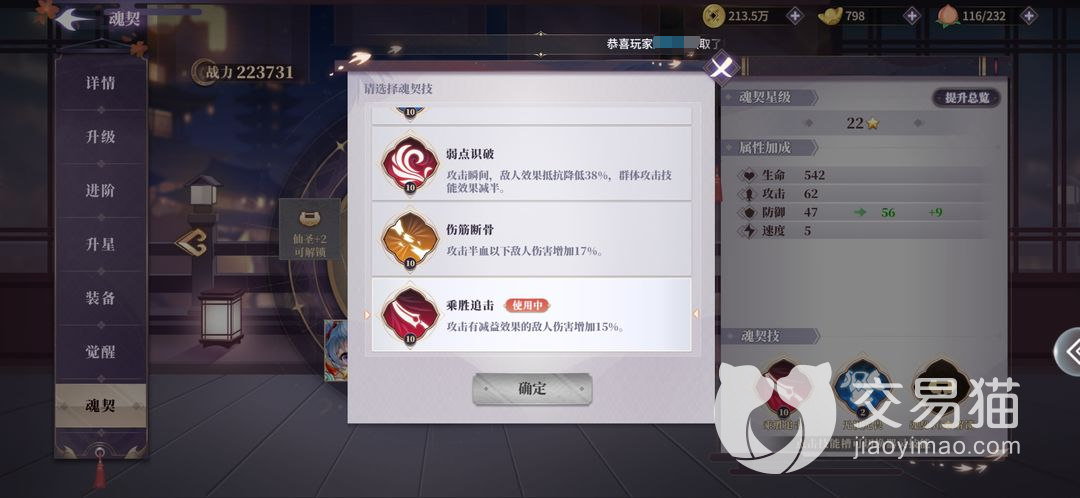
Task: Add gold ingots with the 798 plus icon
Action: click(912, 15)
